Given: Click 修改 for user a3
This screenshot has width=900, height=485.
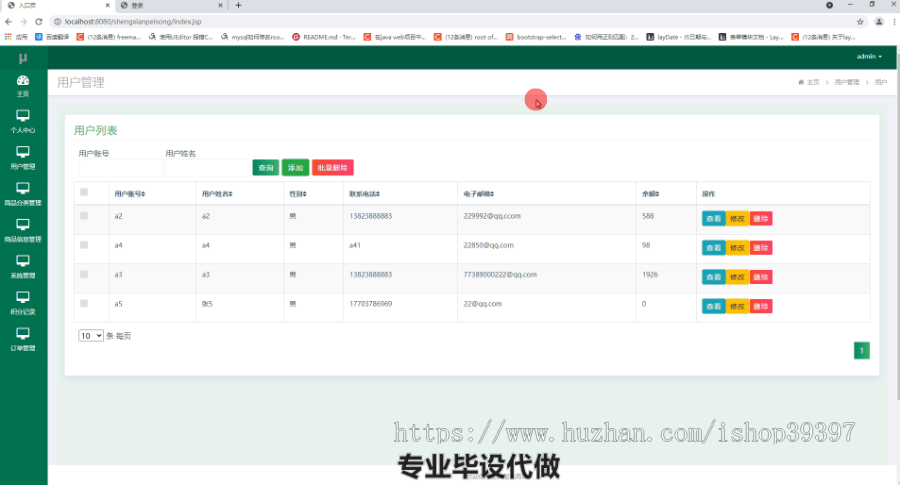Looking at the screenshot, I should coord(737,277).
